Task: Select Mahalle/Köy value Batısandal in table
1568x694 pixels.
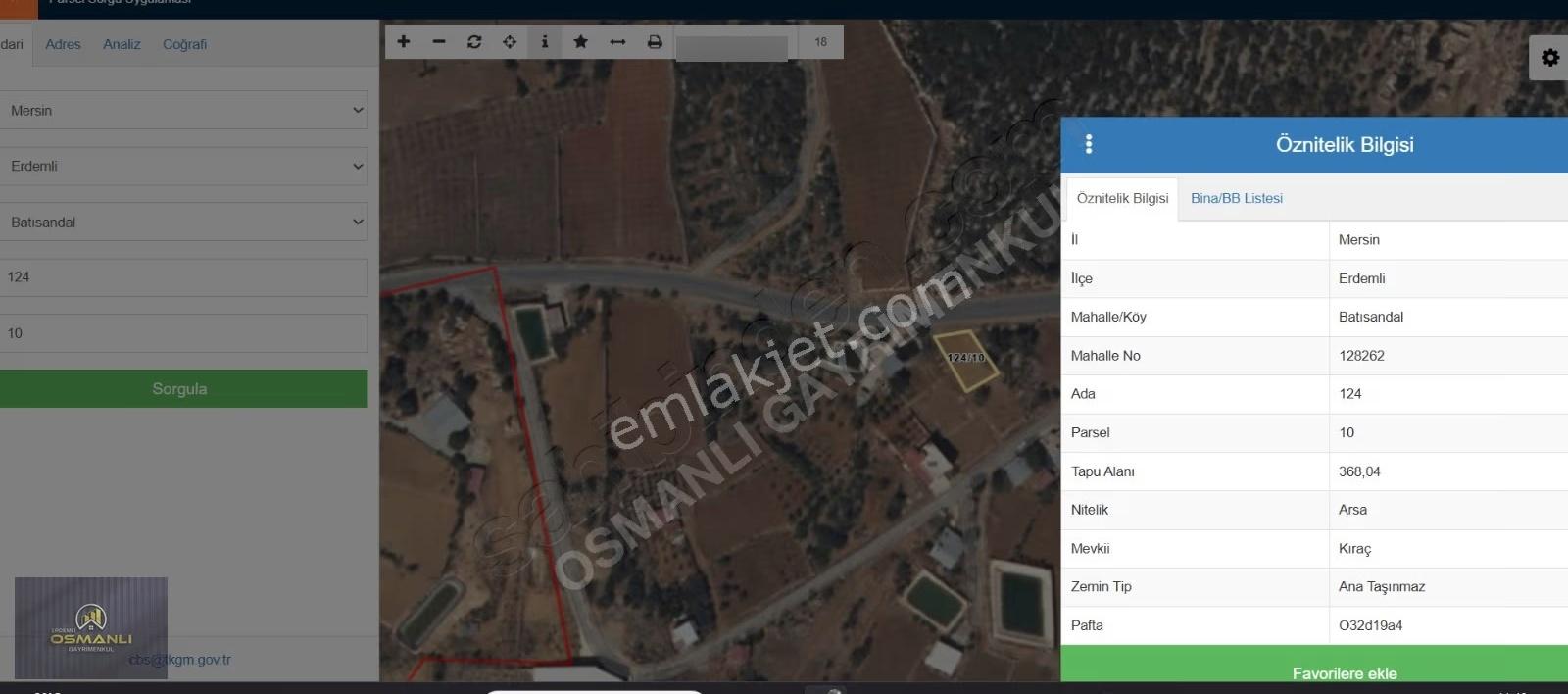Action: pyautogui.click(x=1370, y=317)
